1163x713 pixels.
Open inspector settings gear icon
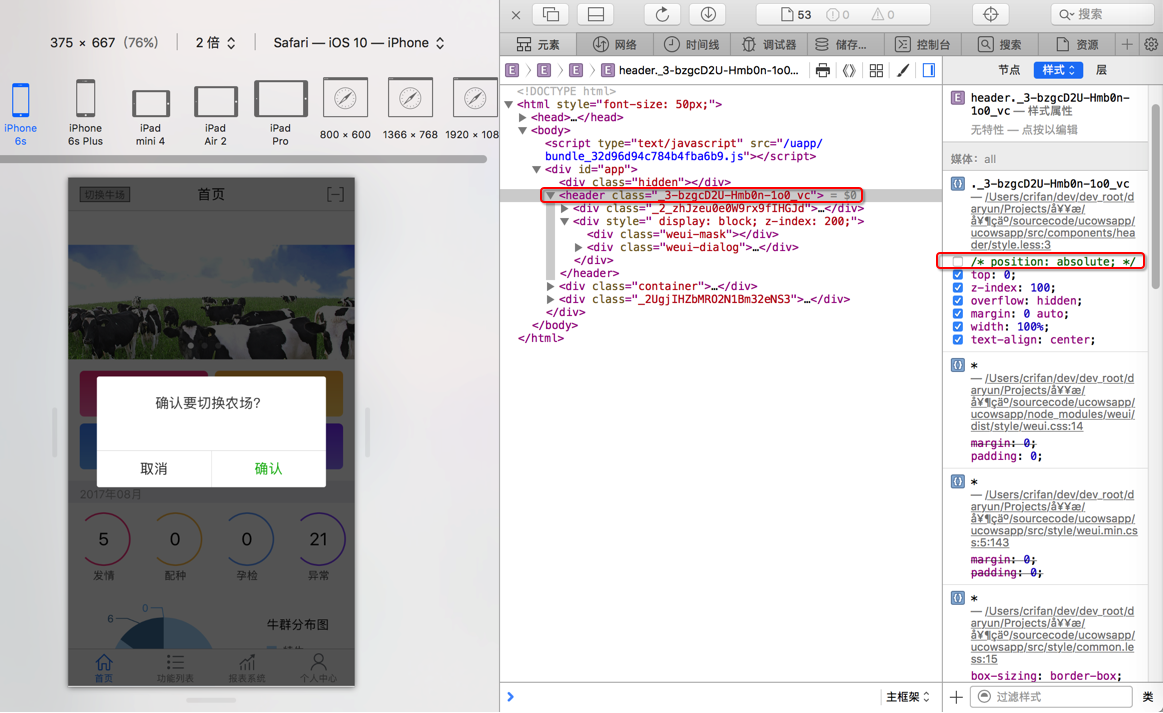[1151, 45]
